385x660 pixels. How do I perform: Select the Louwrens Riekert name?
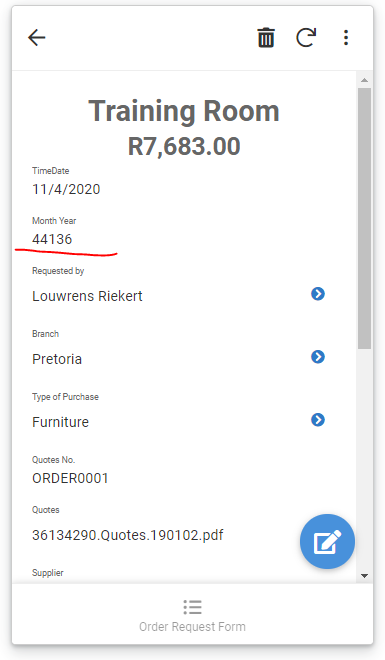coord(87,296)
